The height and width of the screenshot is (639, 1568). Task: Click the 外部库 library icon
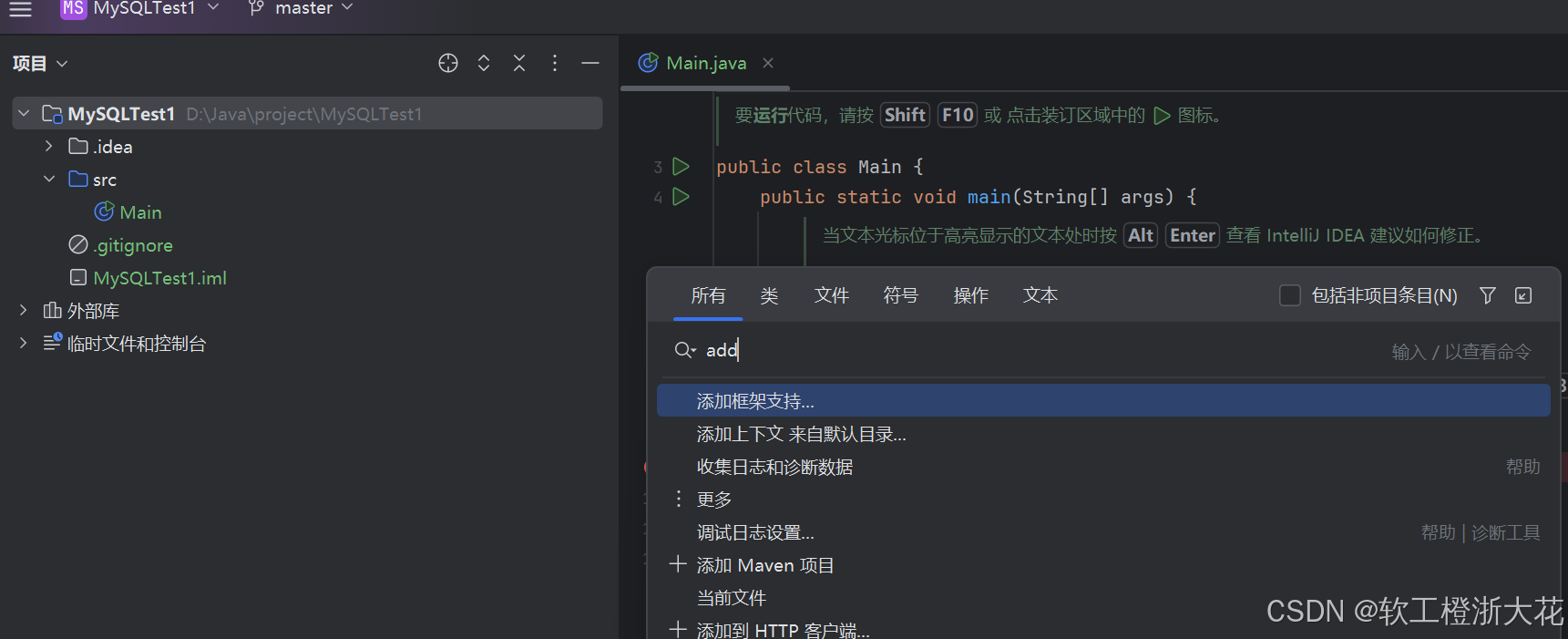coord(52,310)
